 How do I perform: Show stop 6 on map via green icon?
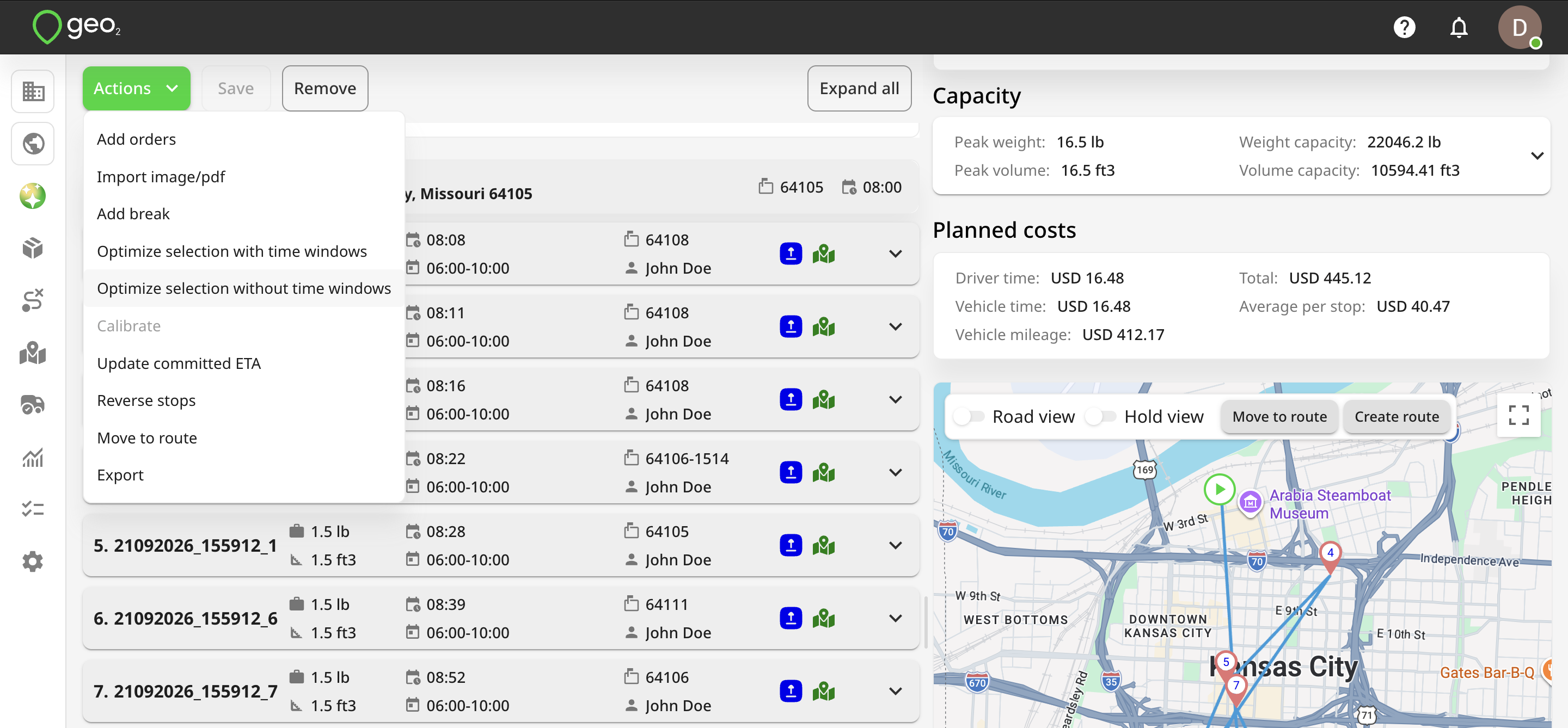point(824,619)
